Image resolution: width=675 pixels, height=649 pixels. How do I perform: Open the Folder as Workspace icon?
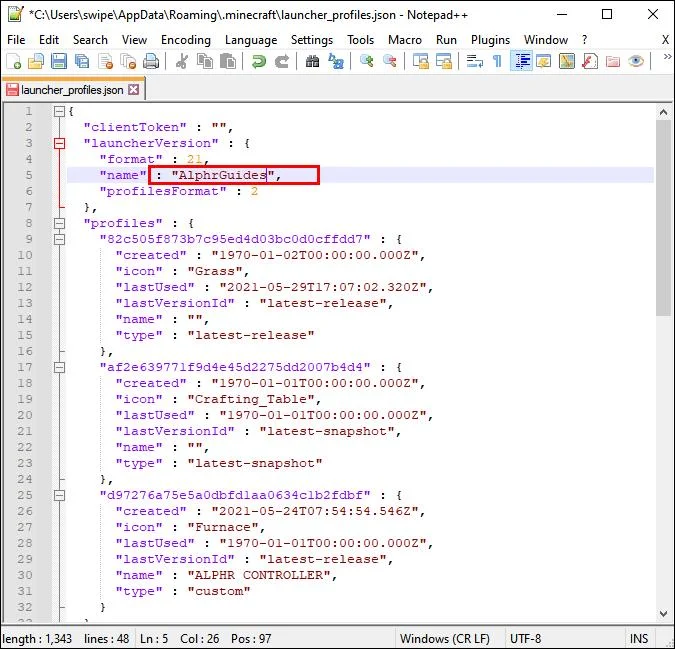pos(613,61)
